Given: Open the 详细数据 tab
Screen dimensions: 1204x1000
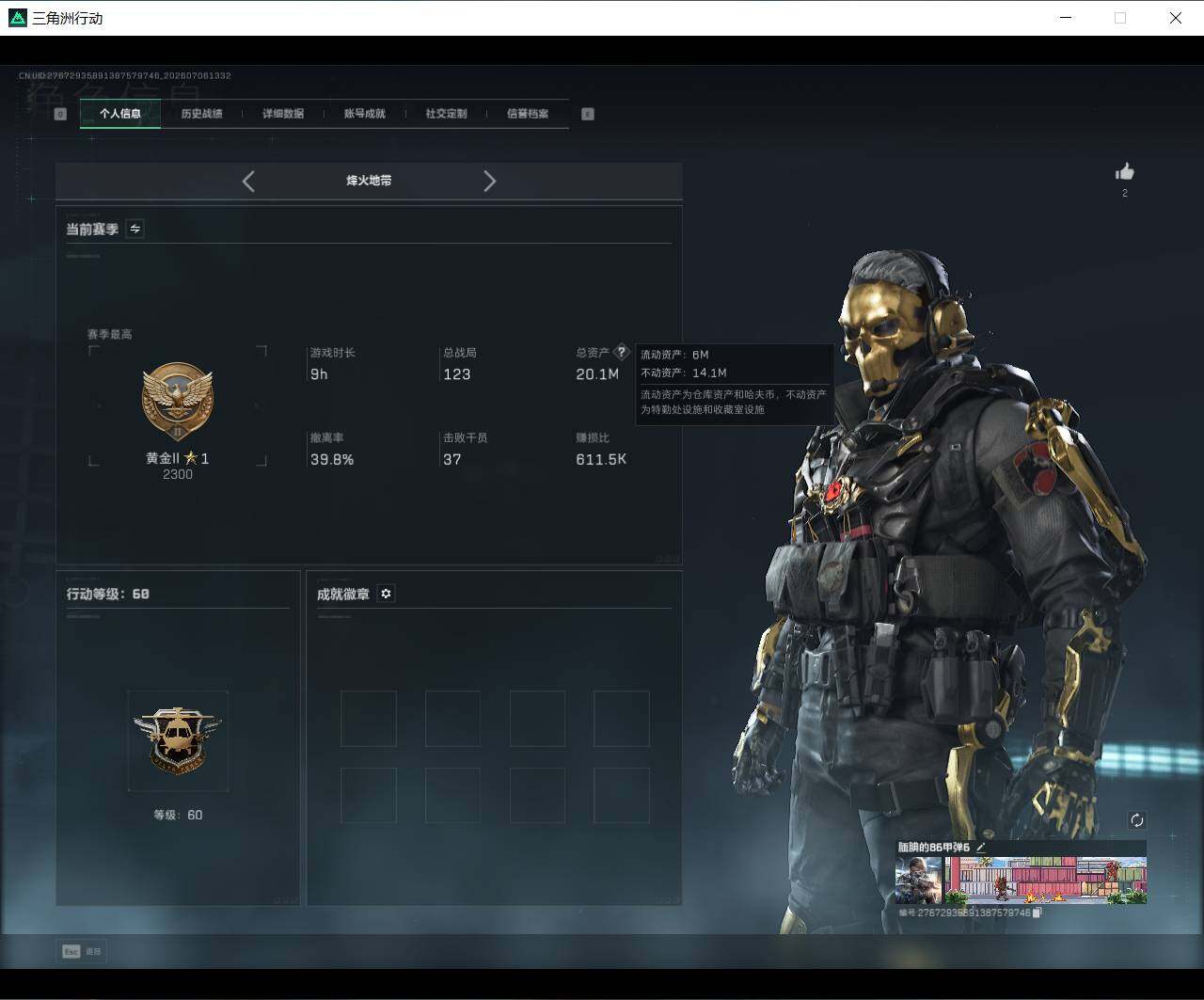Looking at the screenshot, I should [283, 114].
